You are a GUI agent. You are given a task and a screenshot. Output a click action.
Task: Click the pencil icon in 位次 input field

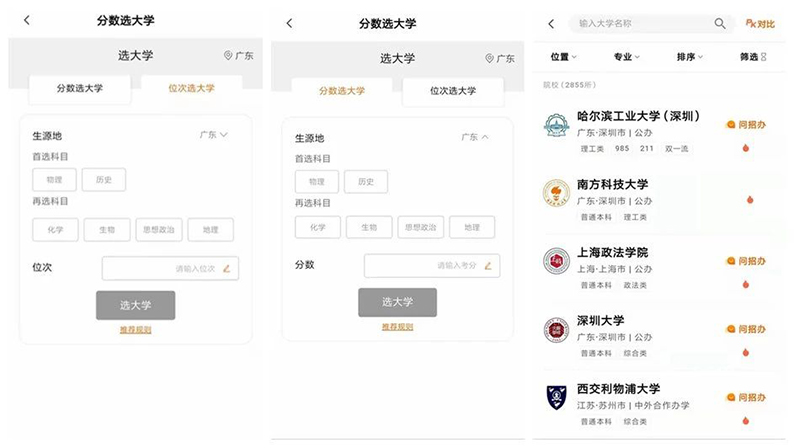(x=227, y=269)
